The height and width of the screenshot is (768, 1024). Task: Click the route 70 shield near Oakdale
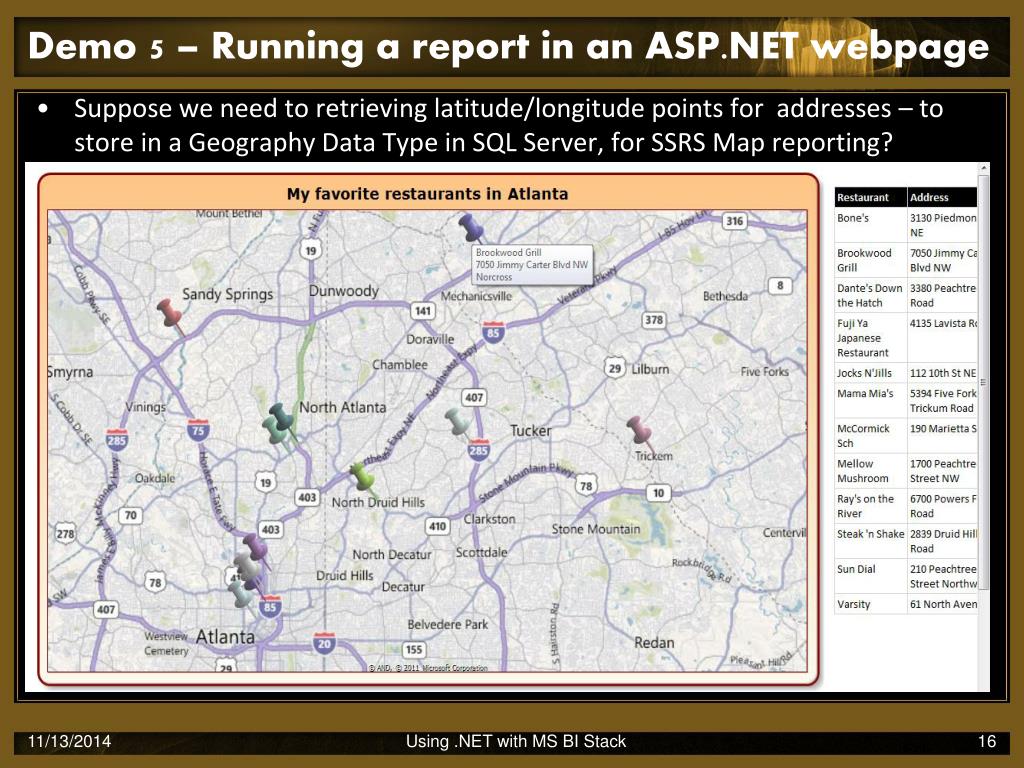[x=131, y=515]
